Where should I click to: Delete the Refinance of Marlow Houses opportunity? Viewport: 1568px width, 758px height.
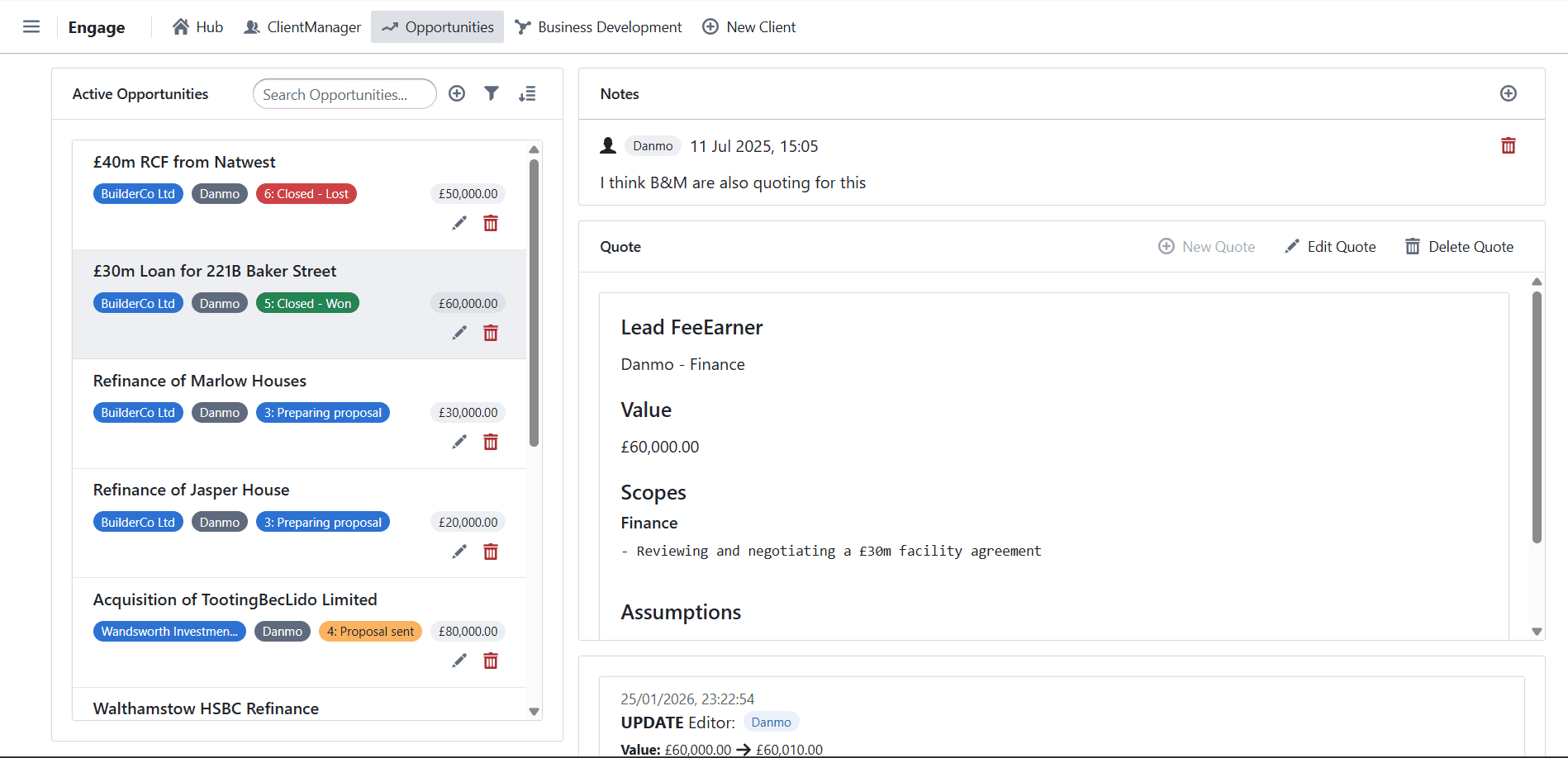point(491,443)
